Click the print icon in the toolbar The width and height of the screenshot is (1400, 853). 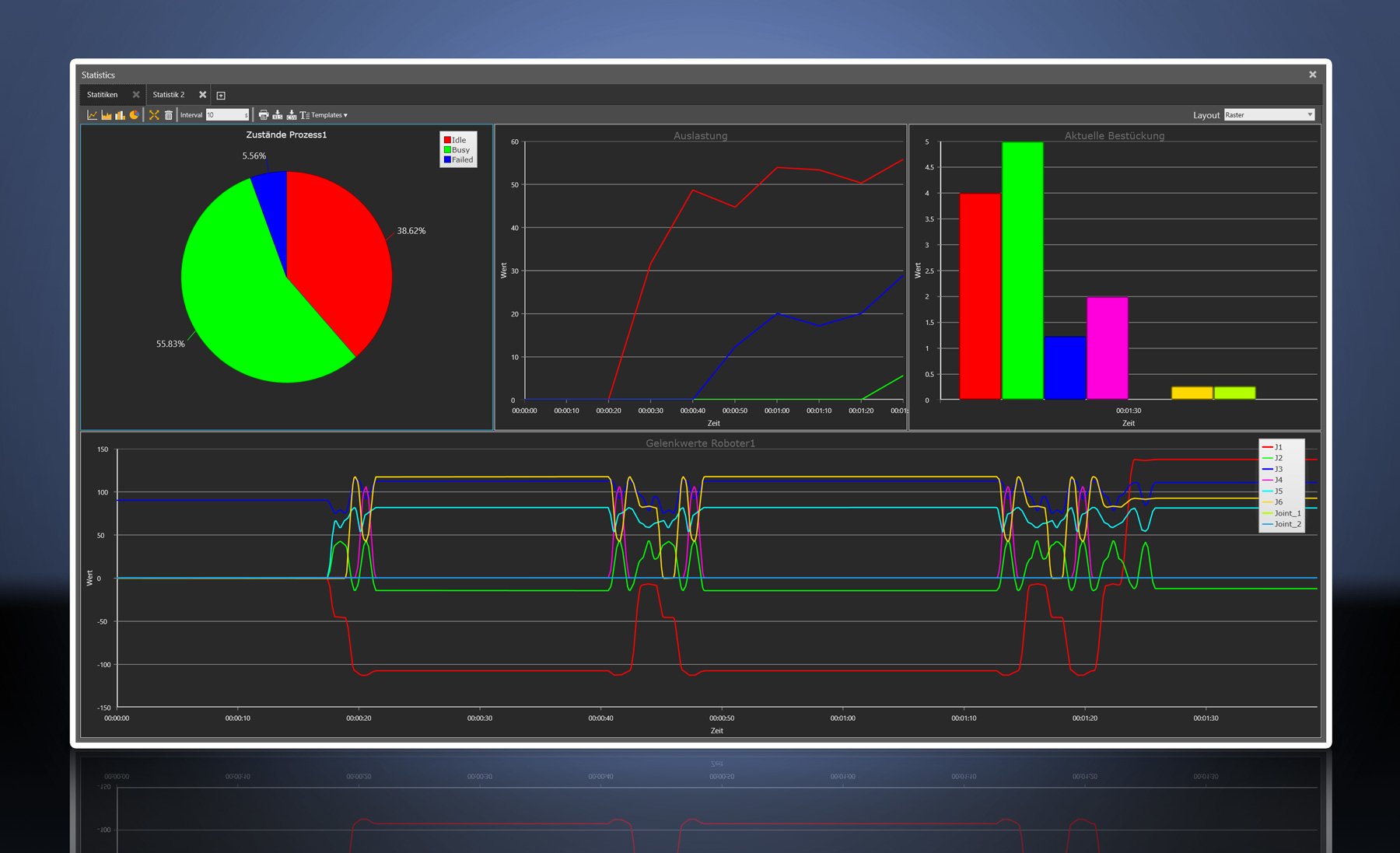click(264, 115)
